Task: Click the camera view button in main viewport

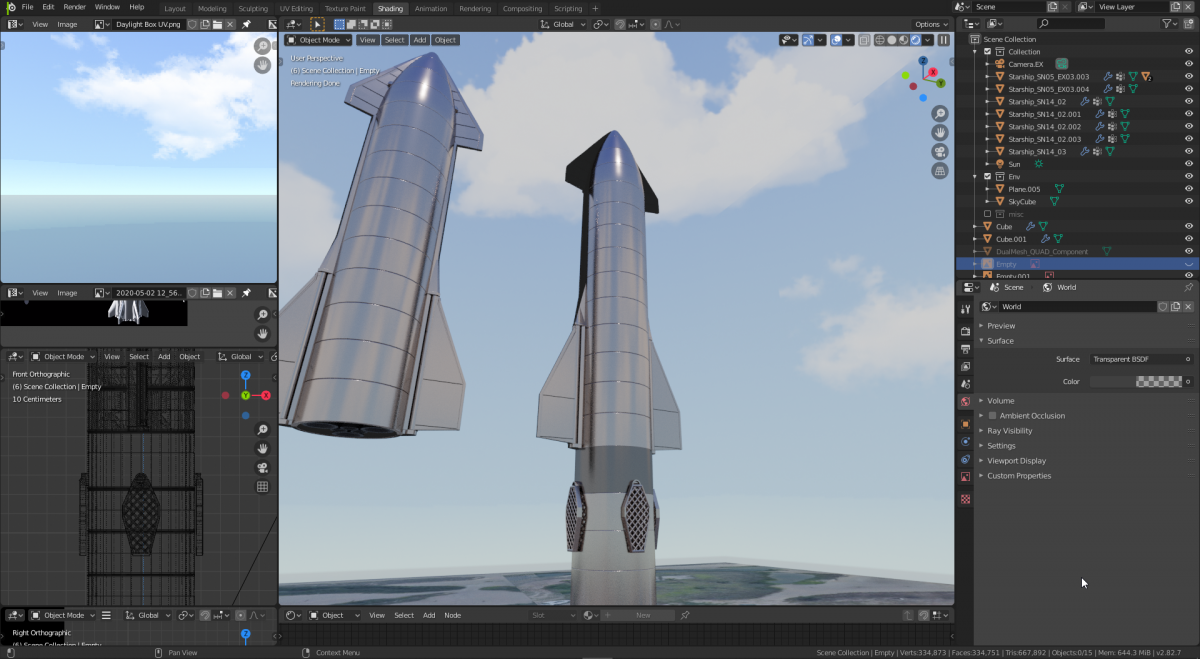Action: (940, 152)
